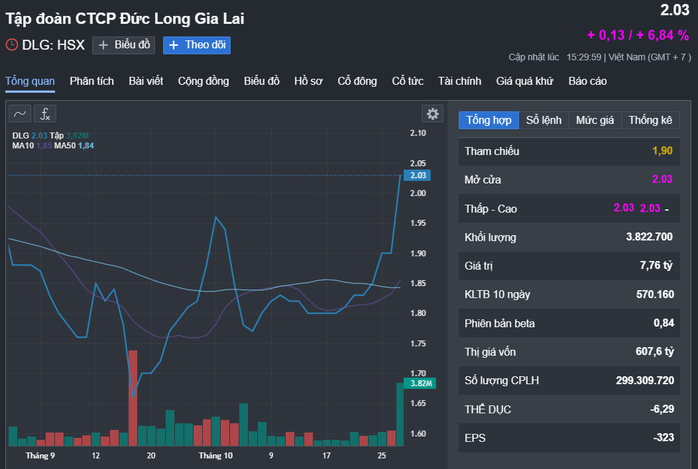The height and width of the screenshot is (469, 698).
Task: Select the Tổng hợp panel tab
Action: pos(489,120)
